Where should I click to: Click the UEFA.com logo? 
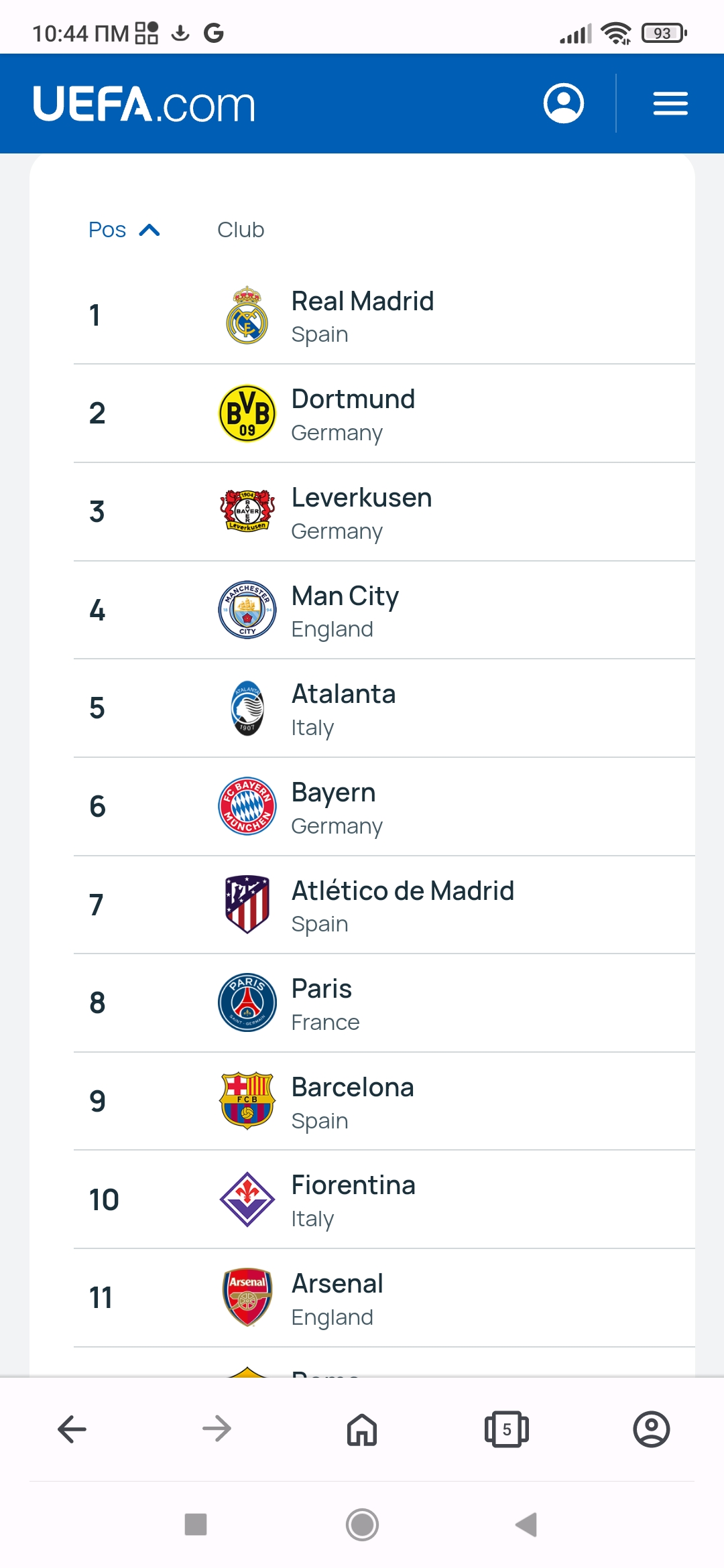click(144, 104)
